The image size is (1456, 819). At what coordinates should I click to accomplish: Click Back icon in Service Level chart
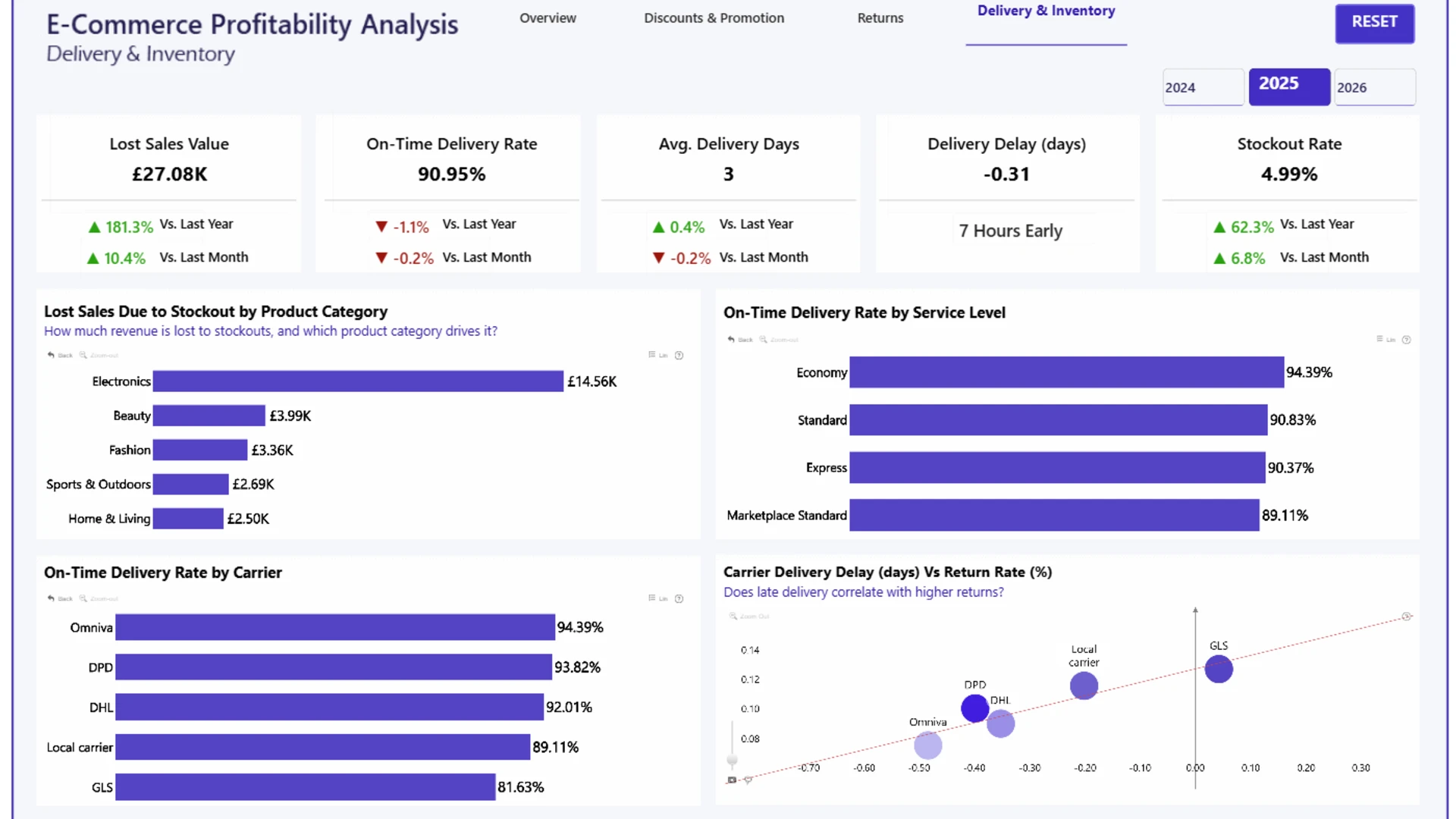click(x=731, y=339)
